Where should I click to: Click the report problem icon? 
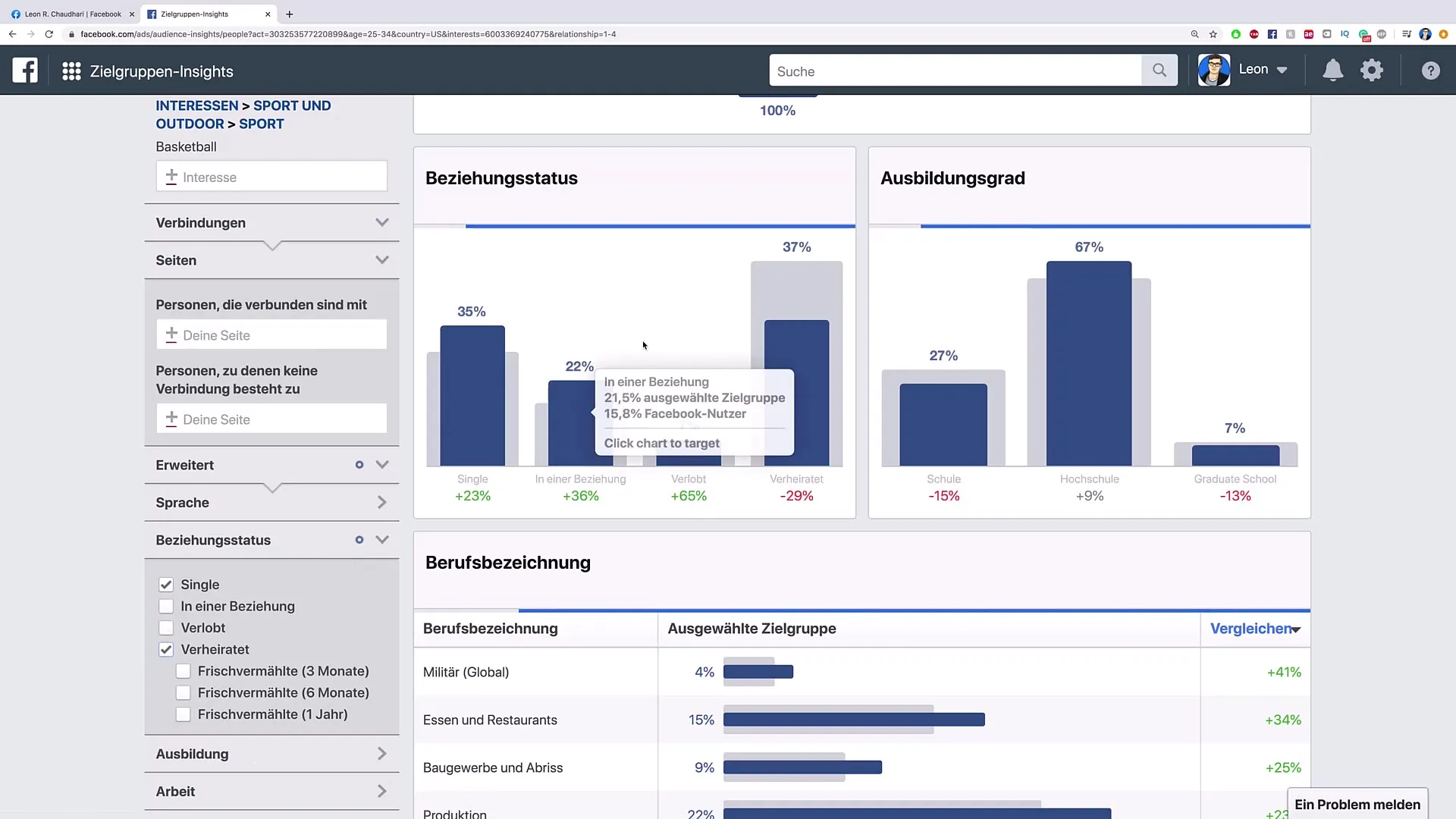(x=1358, y=804)
